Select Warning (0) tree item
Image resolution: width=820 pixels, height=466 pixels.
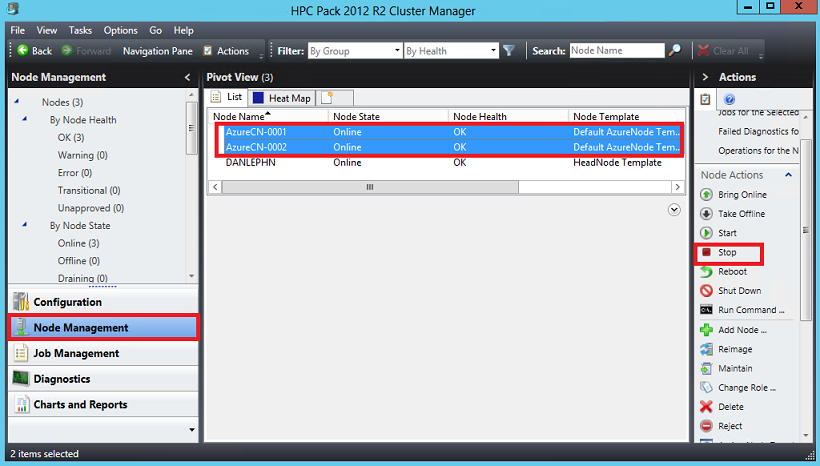point(83,155)
